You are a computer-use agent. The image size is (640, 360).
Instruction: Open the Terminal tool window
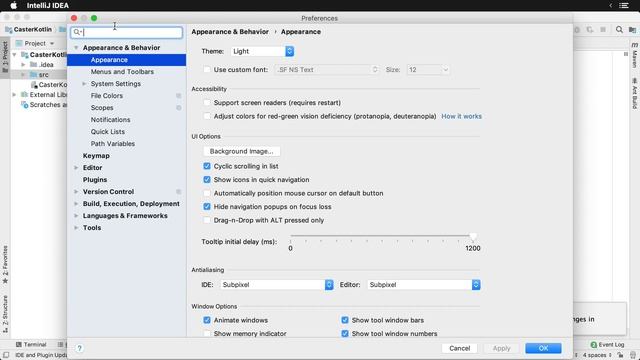pyautogui.click(x=31, y=344)
